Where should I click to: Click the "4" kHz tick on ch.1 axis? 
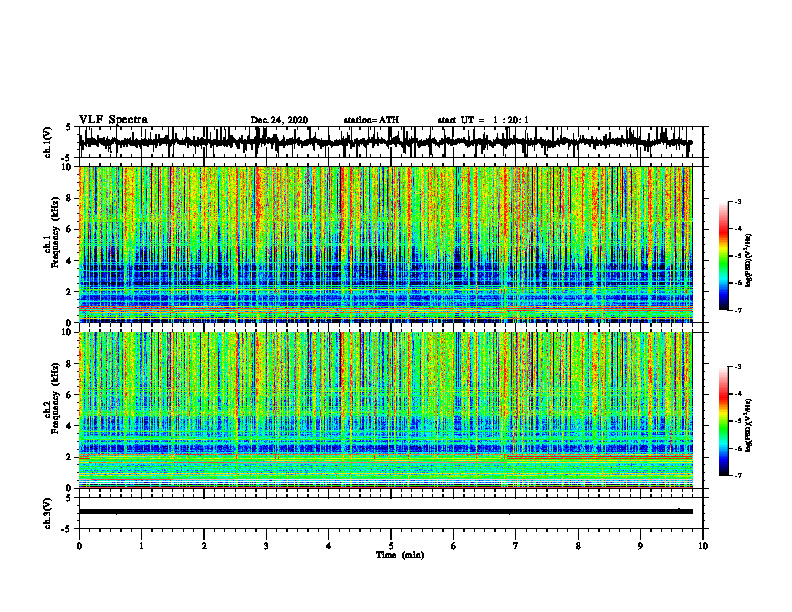click(69, 261)
